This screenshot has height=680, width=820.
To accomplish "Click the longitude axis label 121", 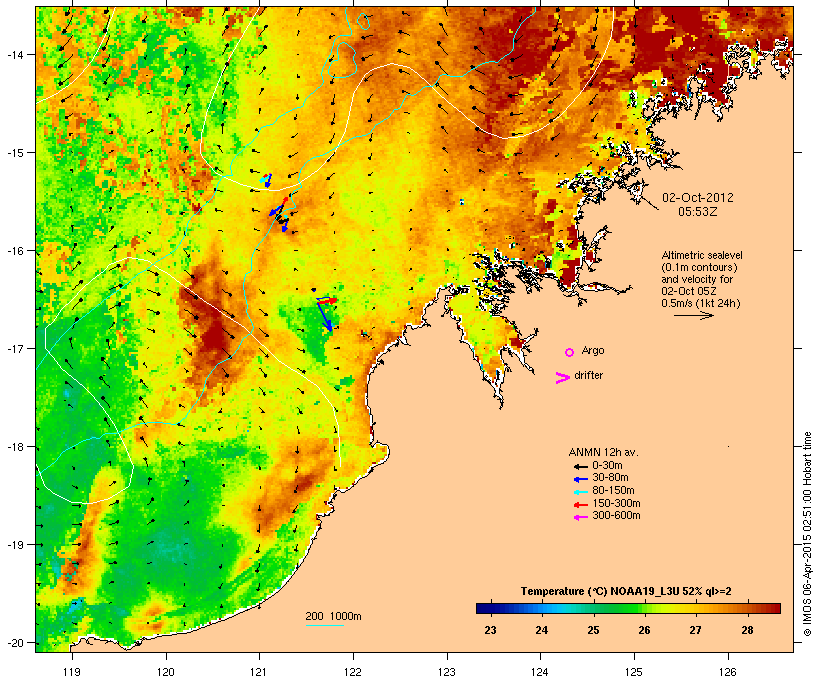I will point(259,672).
